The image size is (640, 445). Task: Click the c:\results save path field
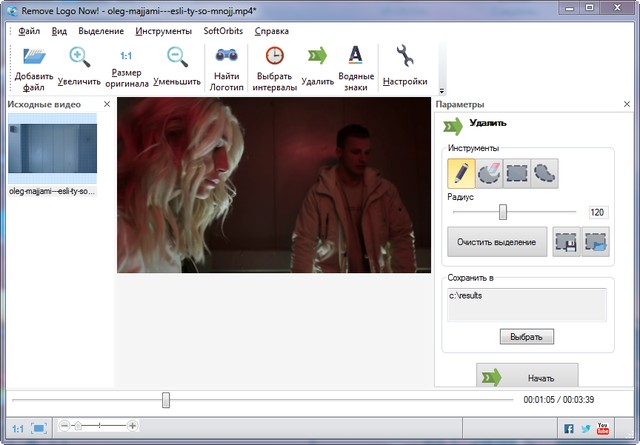click(x=527, y=305)
